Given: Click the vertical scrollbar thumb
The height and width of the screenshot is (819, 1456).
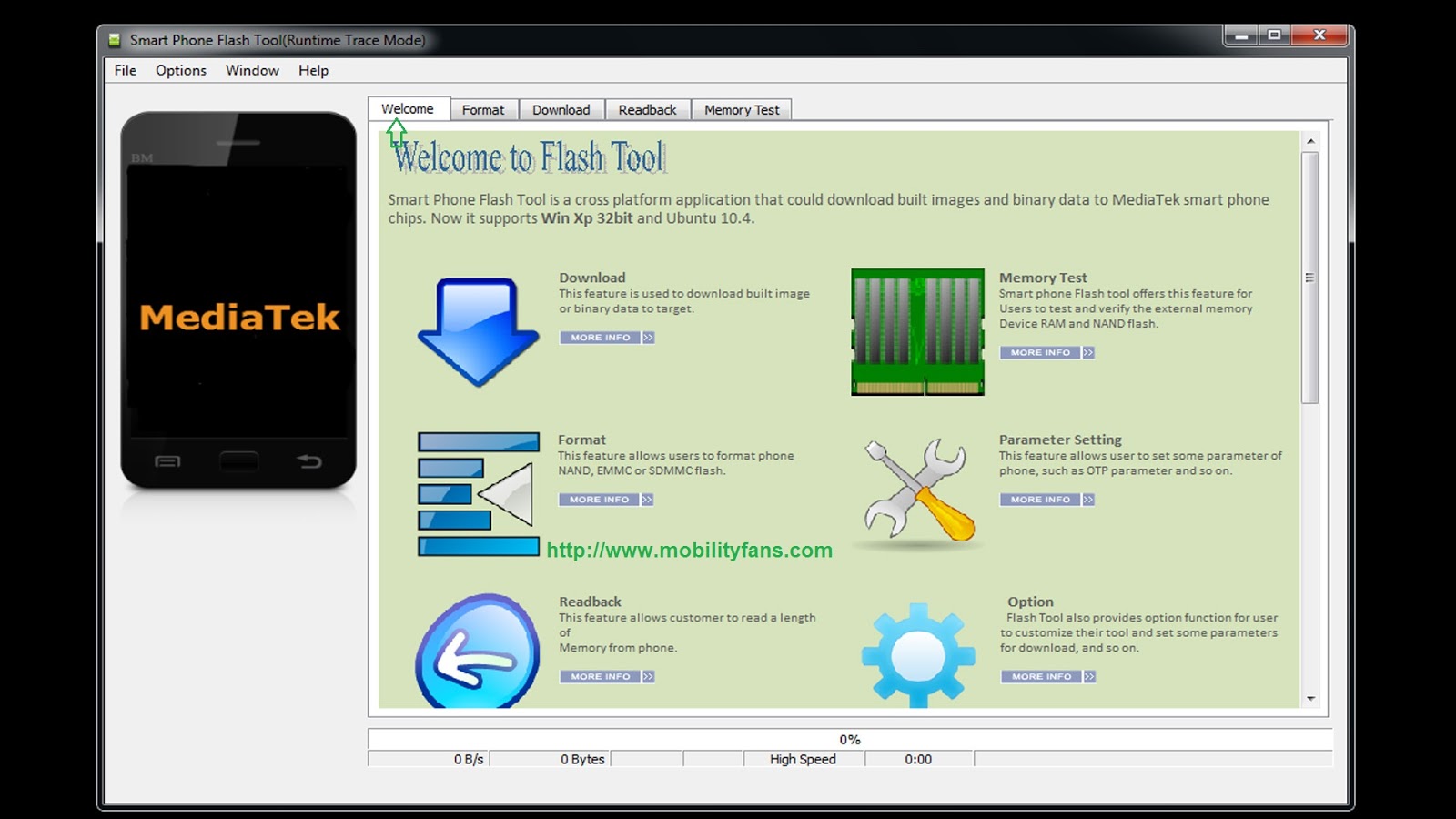Looking at the screenshot, I should 1310,278.
